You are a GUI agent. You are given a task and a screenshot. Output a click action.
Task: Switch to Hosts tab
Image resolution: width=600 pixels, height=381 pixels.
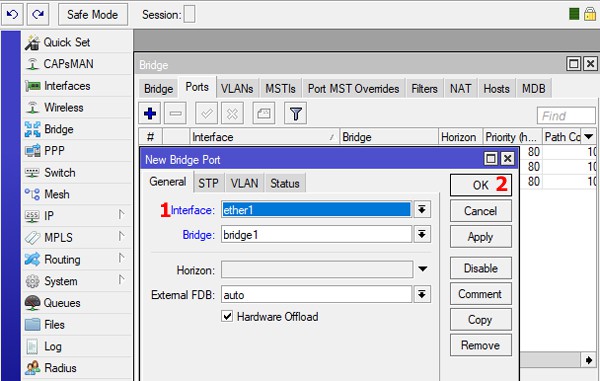pos(496,89)
